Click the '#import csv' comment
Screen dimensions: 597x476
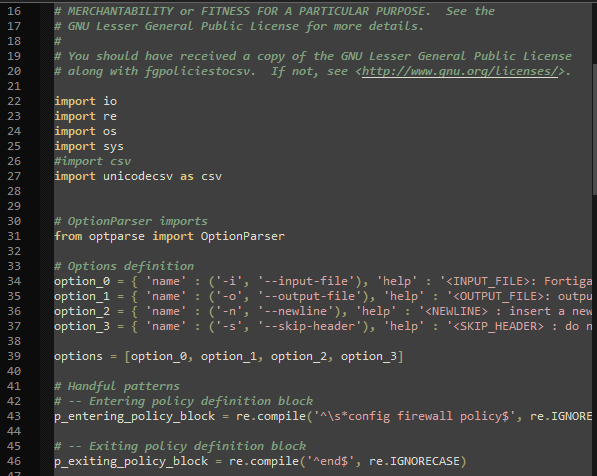tap(93, 161)
